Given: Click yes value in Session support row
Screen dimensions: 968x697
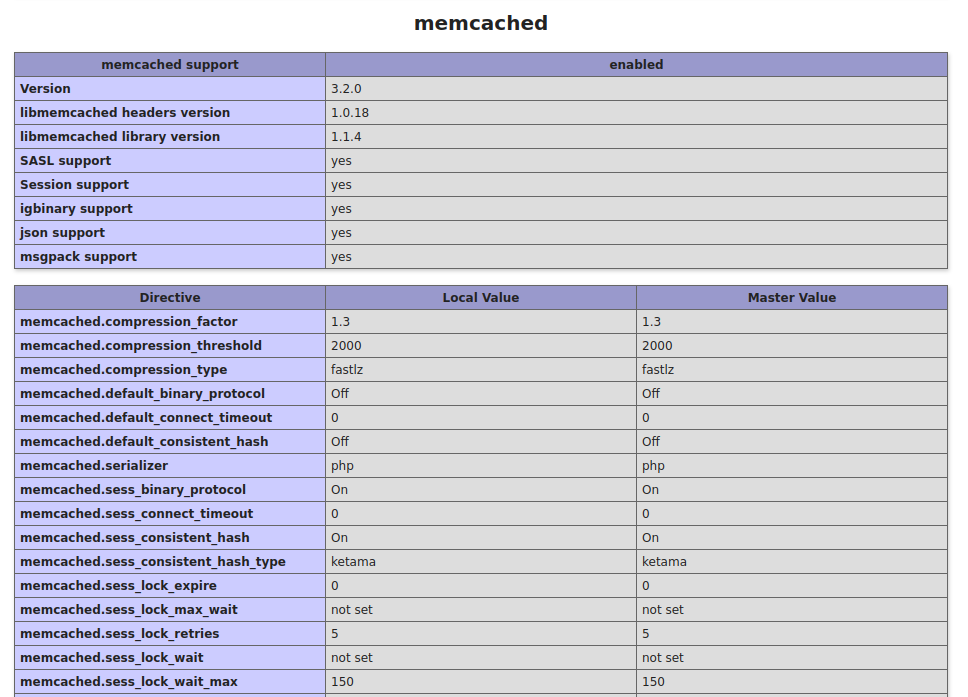Looking at the screenshot, I should point(341,185).
